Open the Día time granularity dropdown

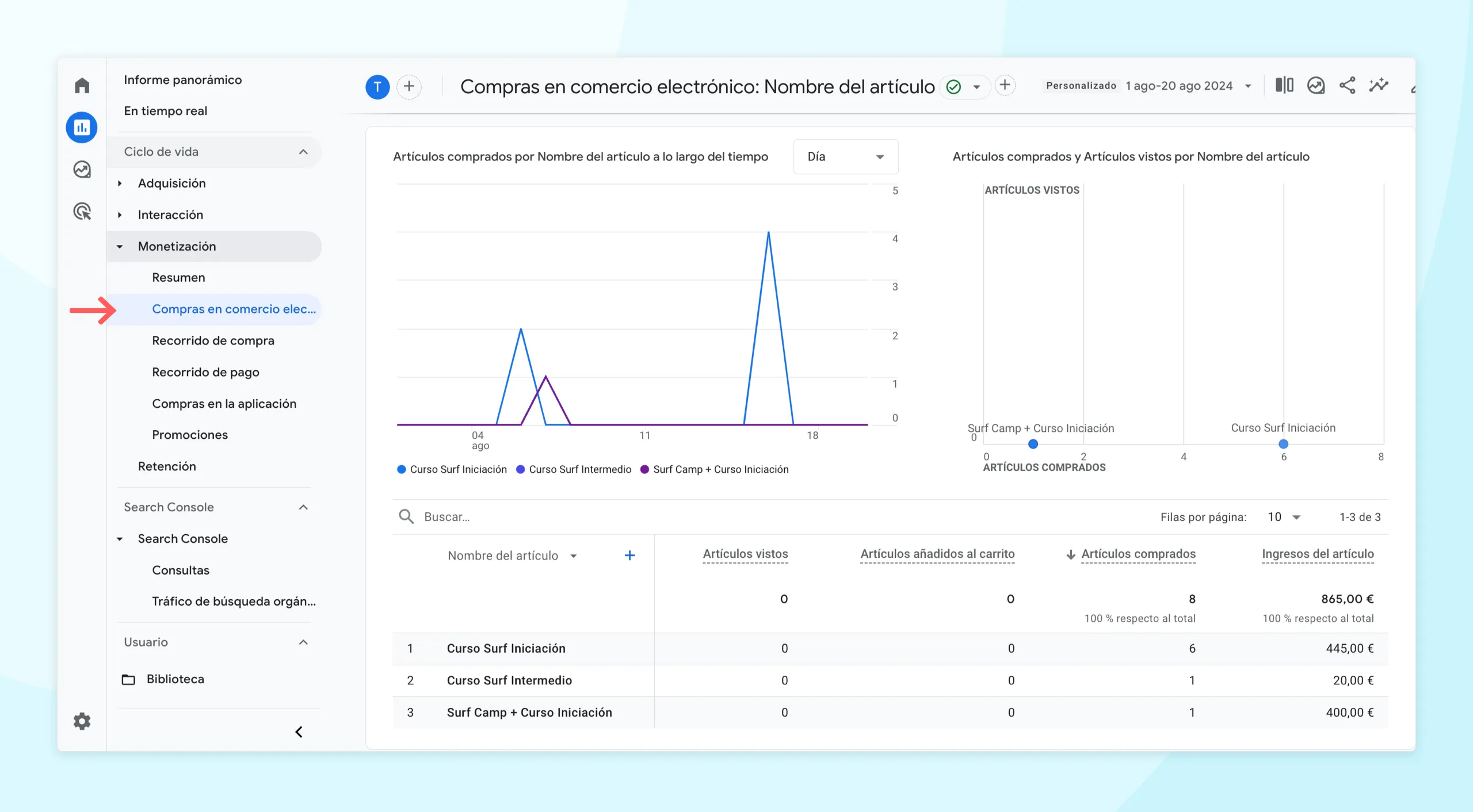[x=844, y=156]
